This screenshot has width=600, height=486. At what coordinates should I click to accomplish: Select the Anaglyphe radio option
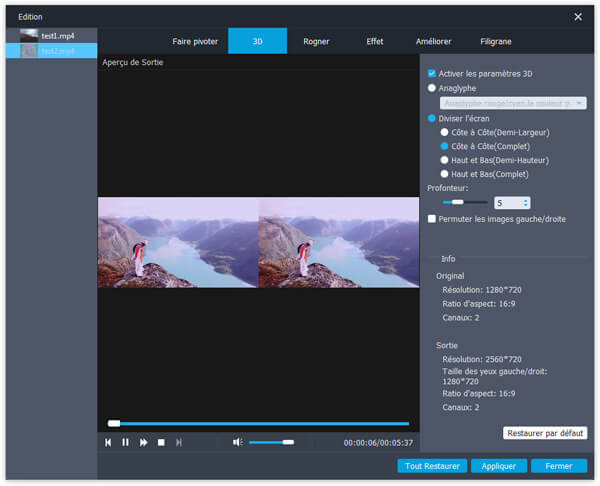tap(432, 88)
